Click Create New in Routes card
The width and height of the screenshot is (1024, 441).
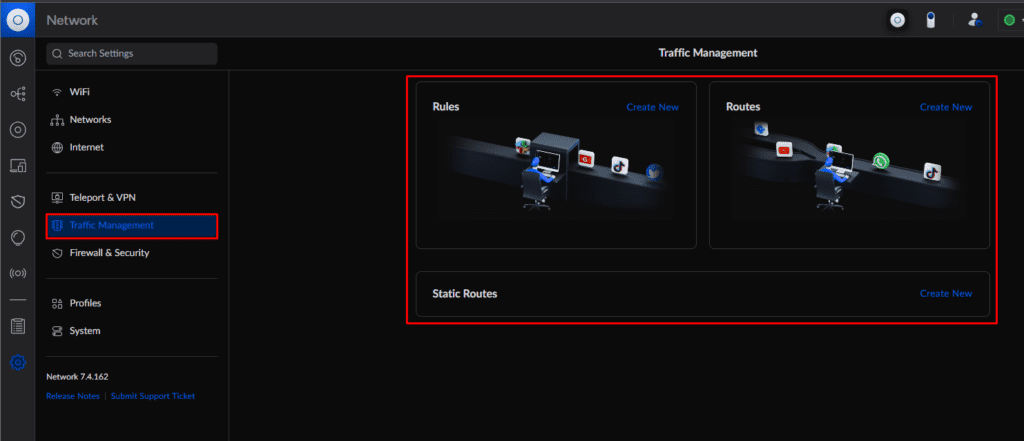click(x=946, y=107)
